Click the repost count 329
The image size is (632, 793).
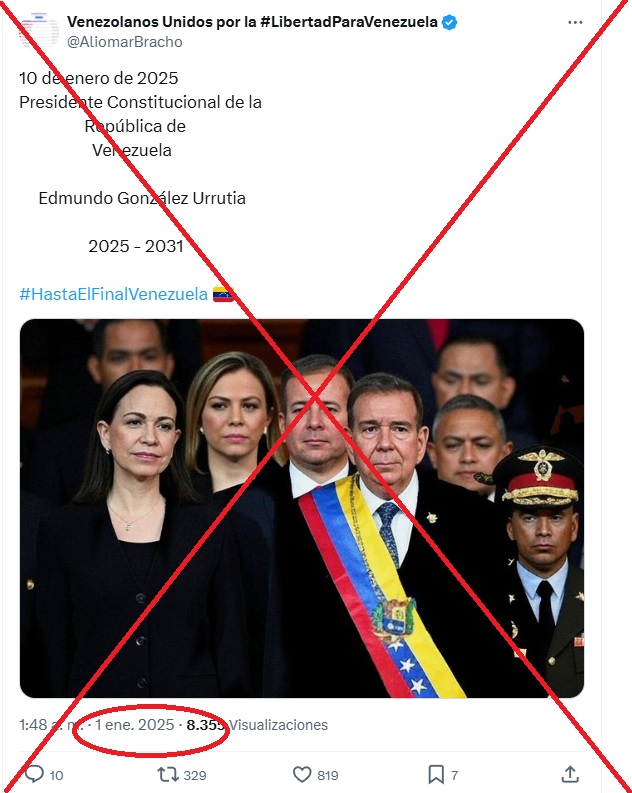[x=195, y=775]
